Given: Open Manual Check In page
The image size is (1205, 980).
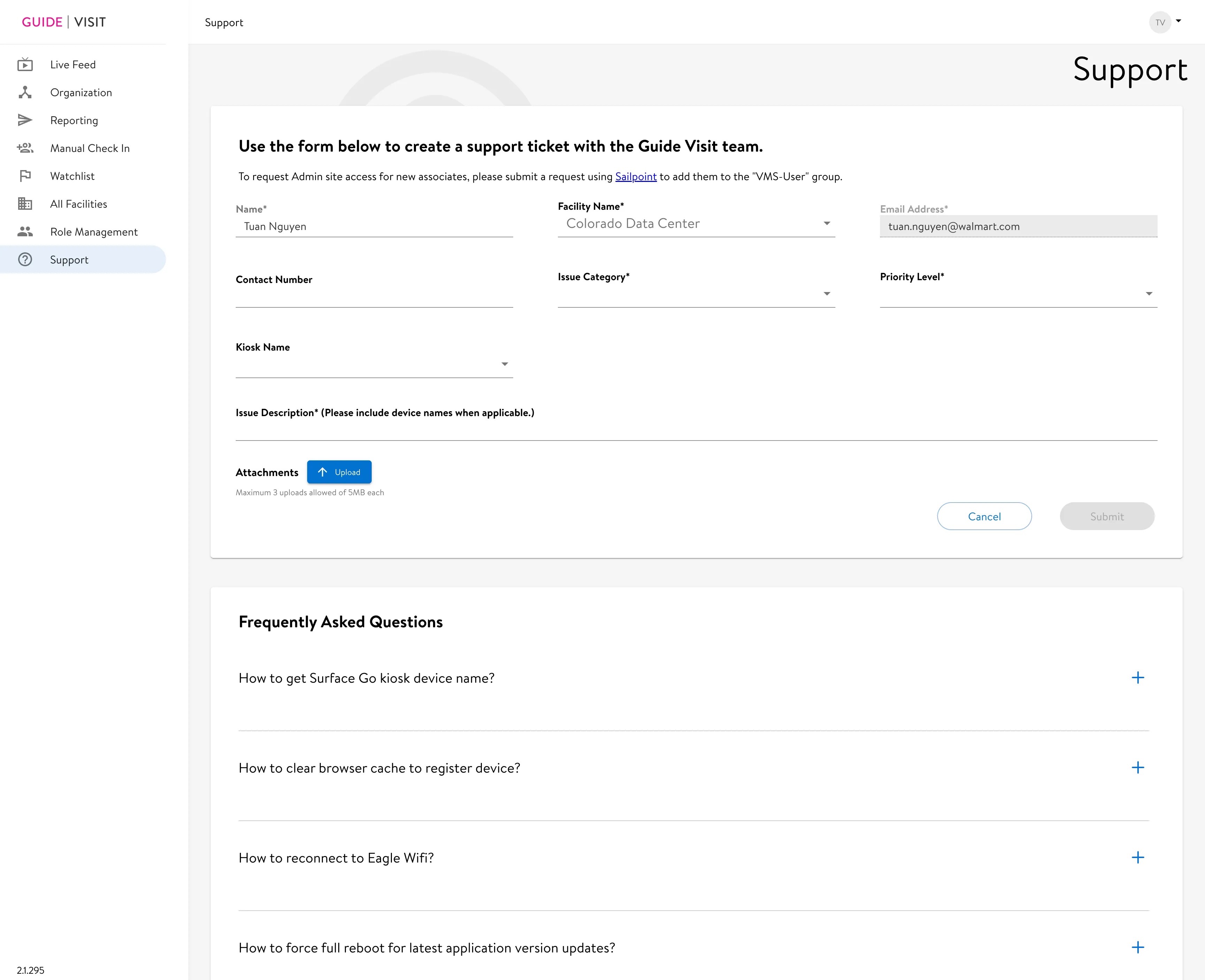Looking at the screenshot, I should pos(83,148).
